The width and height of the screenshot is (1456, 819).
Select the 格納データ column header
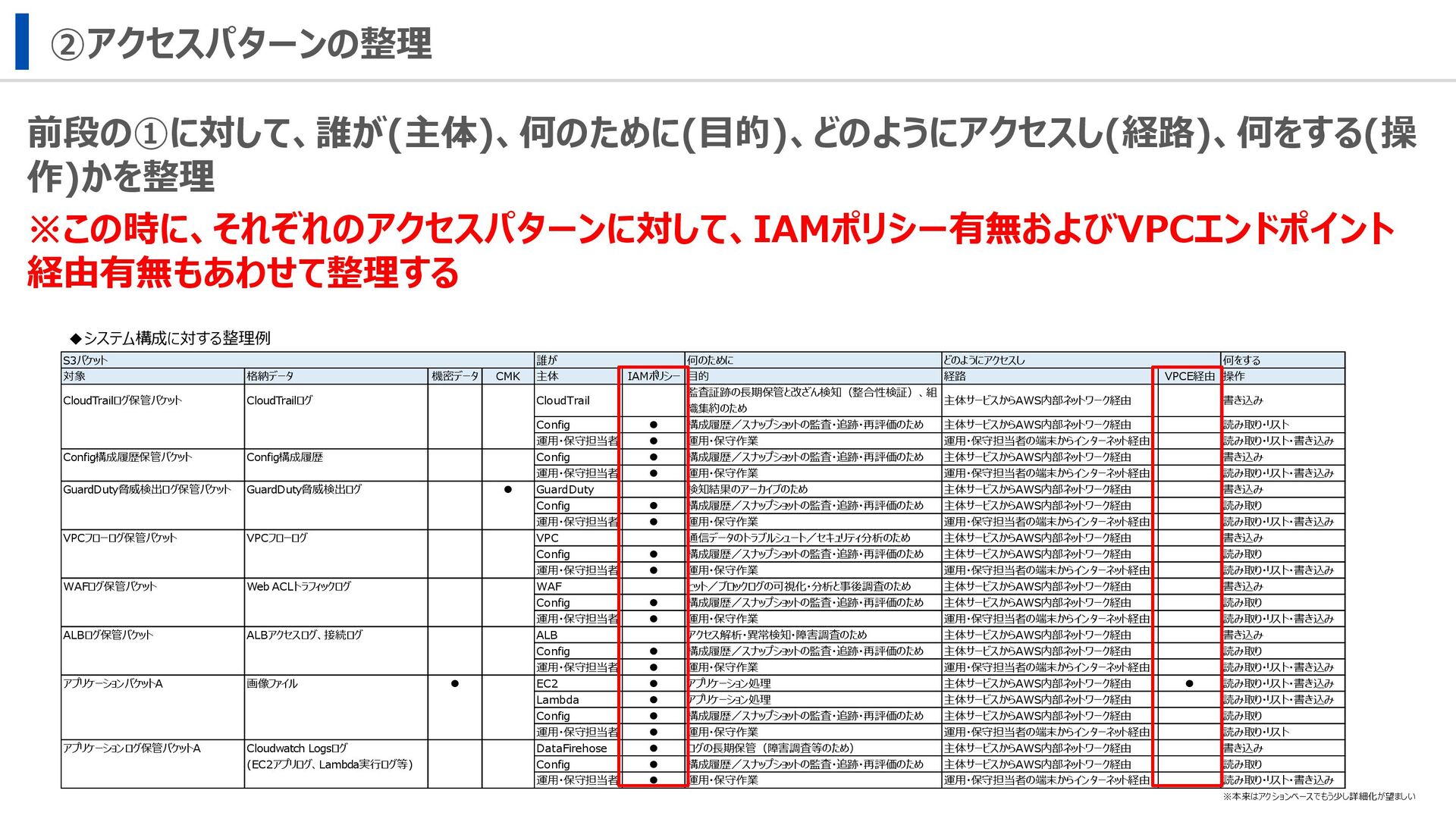[x=336, y=376]
